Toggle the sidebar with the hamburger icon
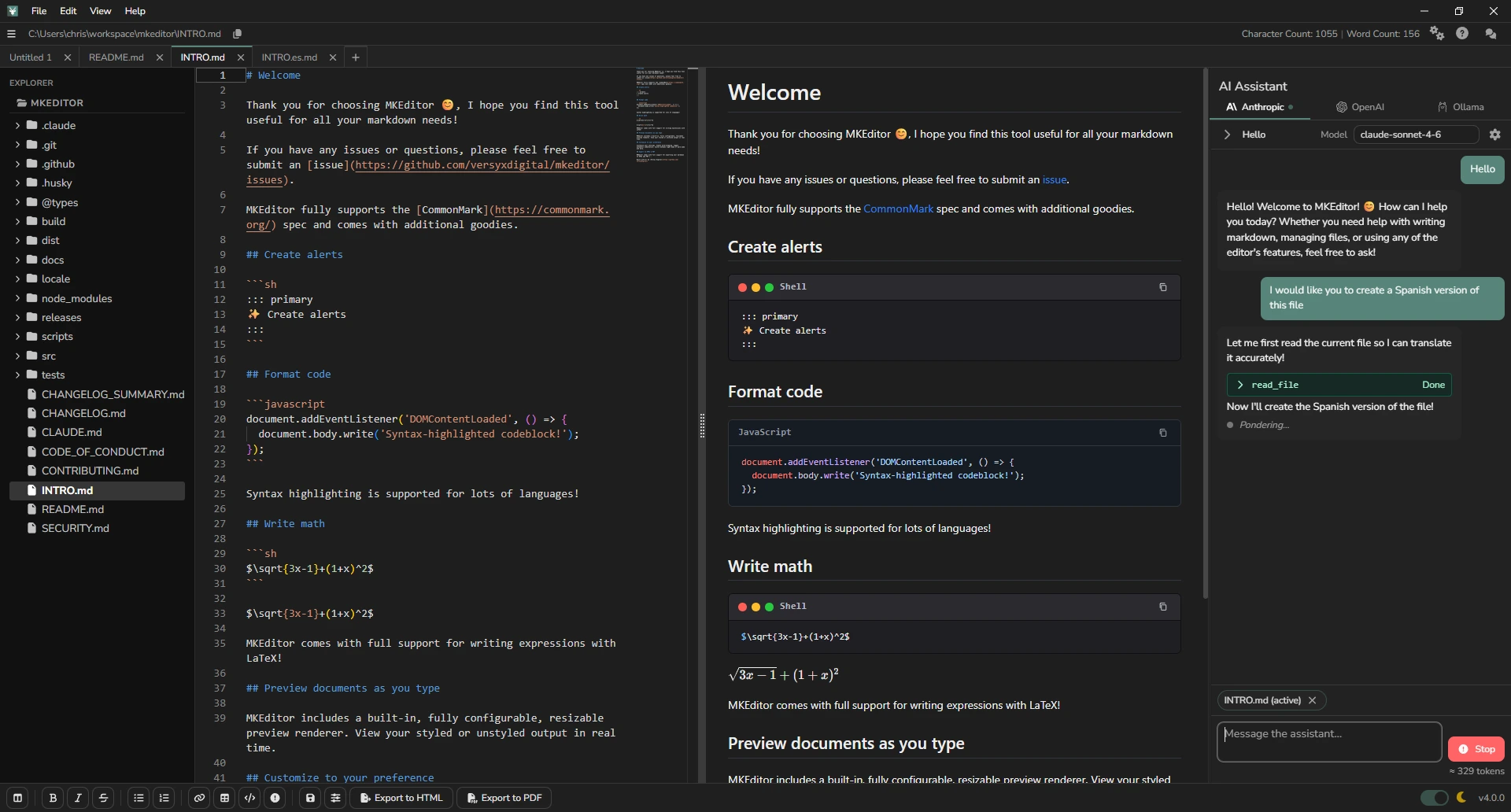The width and height of the screenshot is (1511, 812). pos(11,34)
